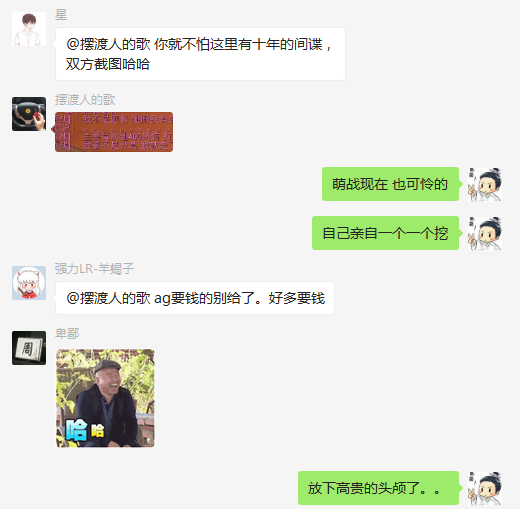Viewport: 520px width, 509px height.
Task: Open avatar of user 星
Action: pyautogui.click(x=29, y=29)
